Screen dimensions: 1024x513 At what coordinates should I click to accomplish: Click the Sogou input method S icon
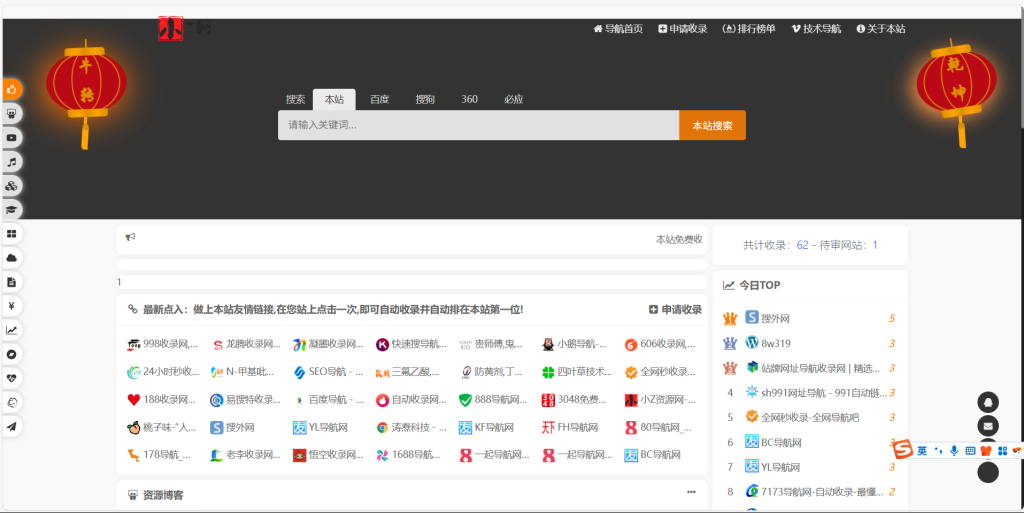tap(903, 451)
